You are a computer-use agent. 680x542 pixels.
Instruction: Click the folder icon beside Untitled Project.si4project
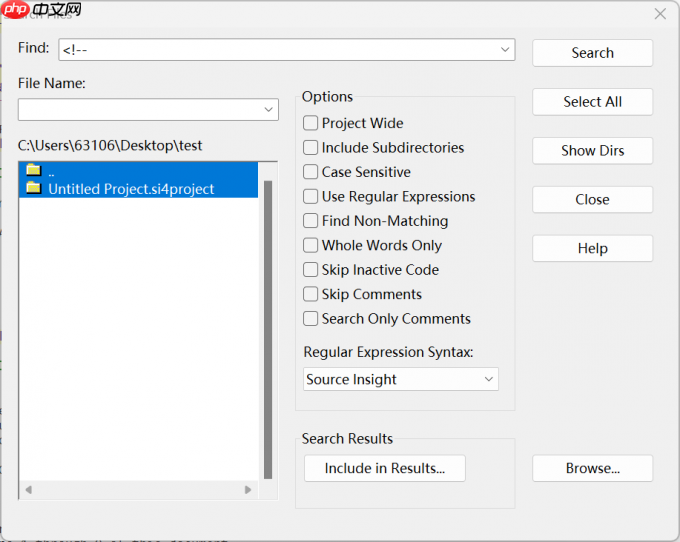[x=33, y=188]
